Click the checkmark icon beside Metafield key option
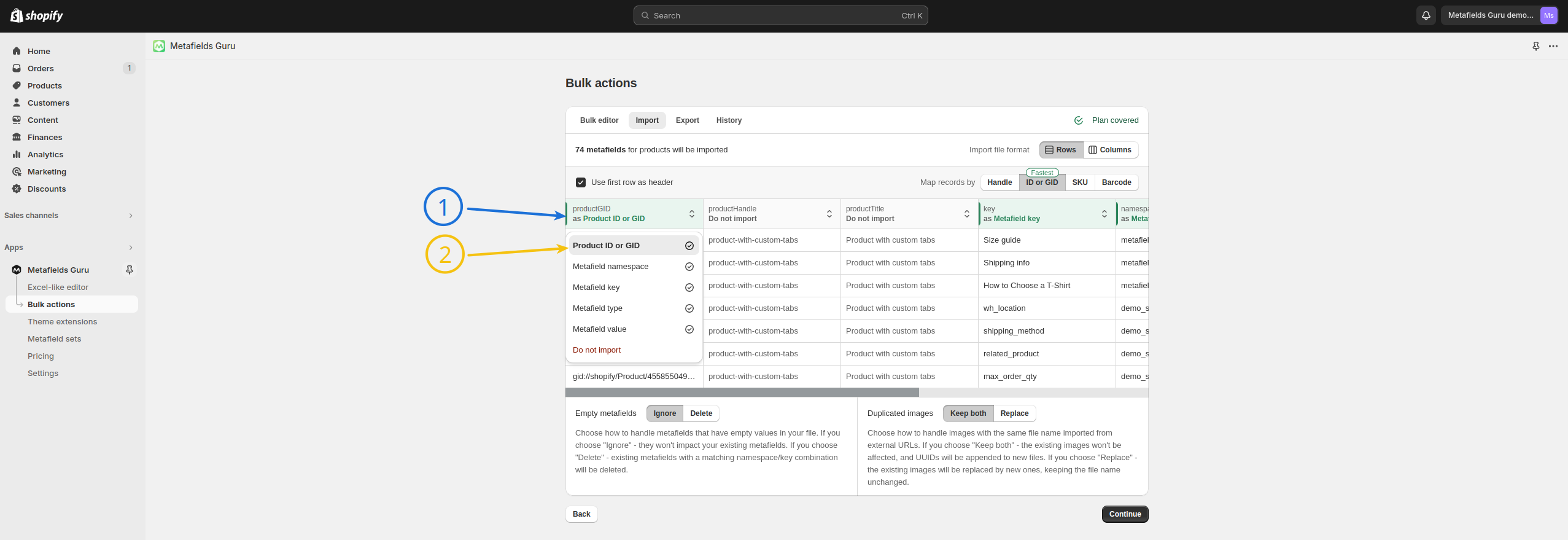The height and width of the screenshot is (540, 1568). [689, 288]
